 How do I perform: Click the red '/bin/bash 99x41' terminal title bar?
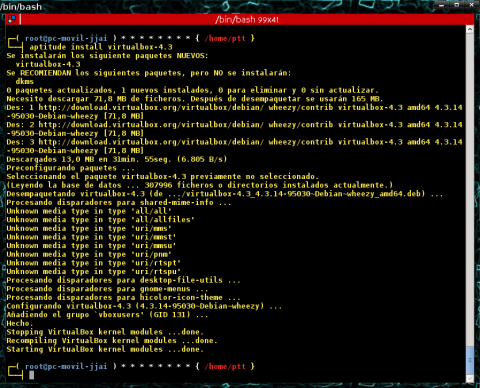[x=247, y=20]
